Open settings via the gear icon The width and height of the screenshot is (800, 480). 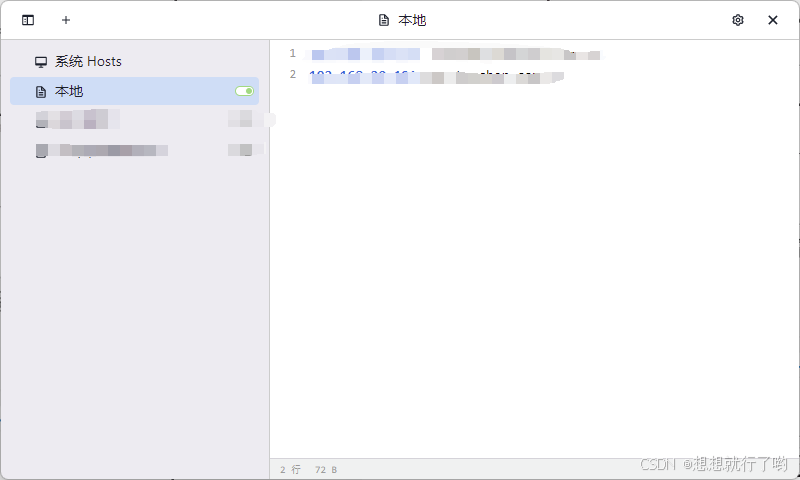point(738,20)
